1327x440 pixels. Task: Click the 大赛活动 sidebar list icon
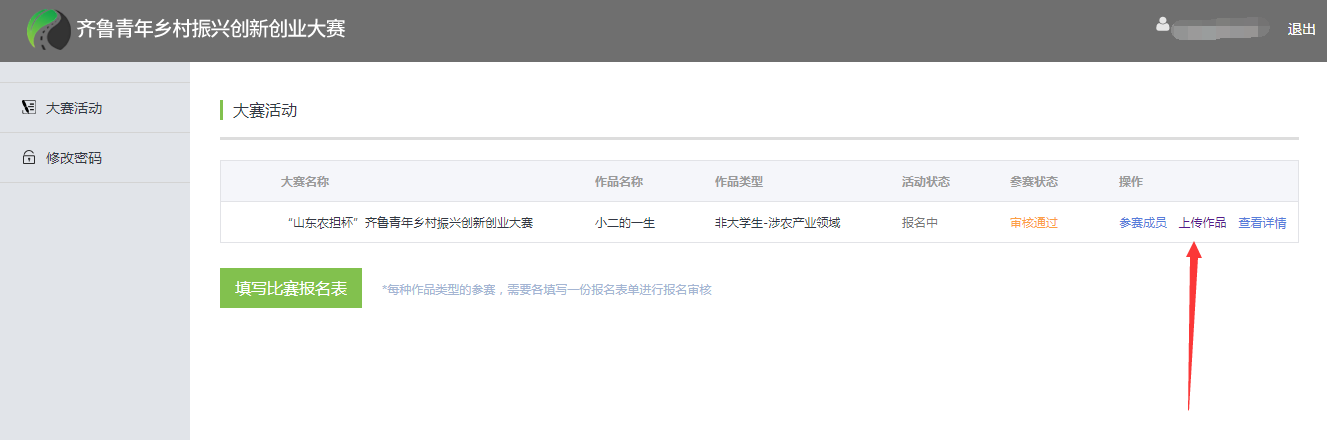coord(28,108)
